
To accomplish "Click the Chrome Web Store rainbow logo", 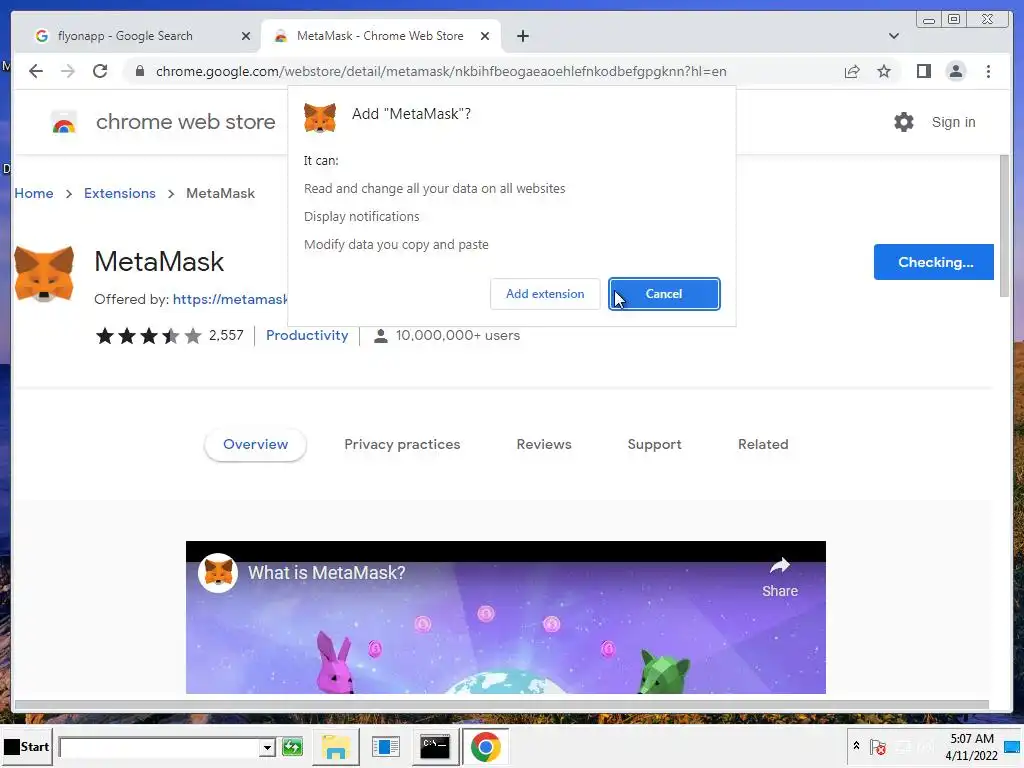I will [64, 122].
